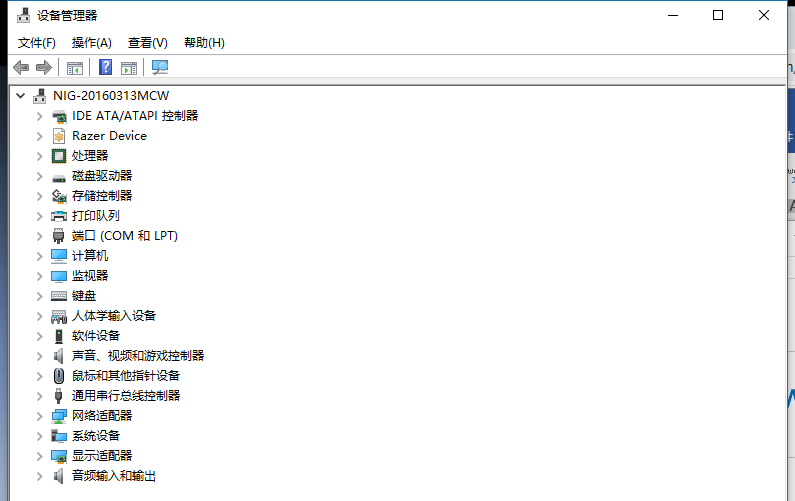This screenshot has width=795, height=501.
Task: Expand the IDE ATA/ATAPI 控制器 branch
Action: point(40,116)
